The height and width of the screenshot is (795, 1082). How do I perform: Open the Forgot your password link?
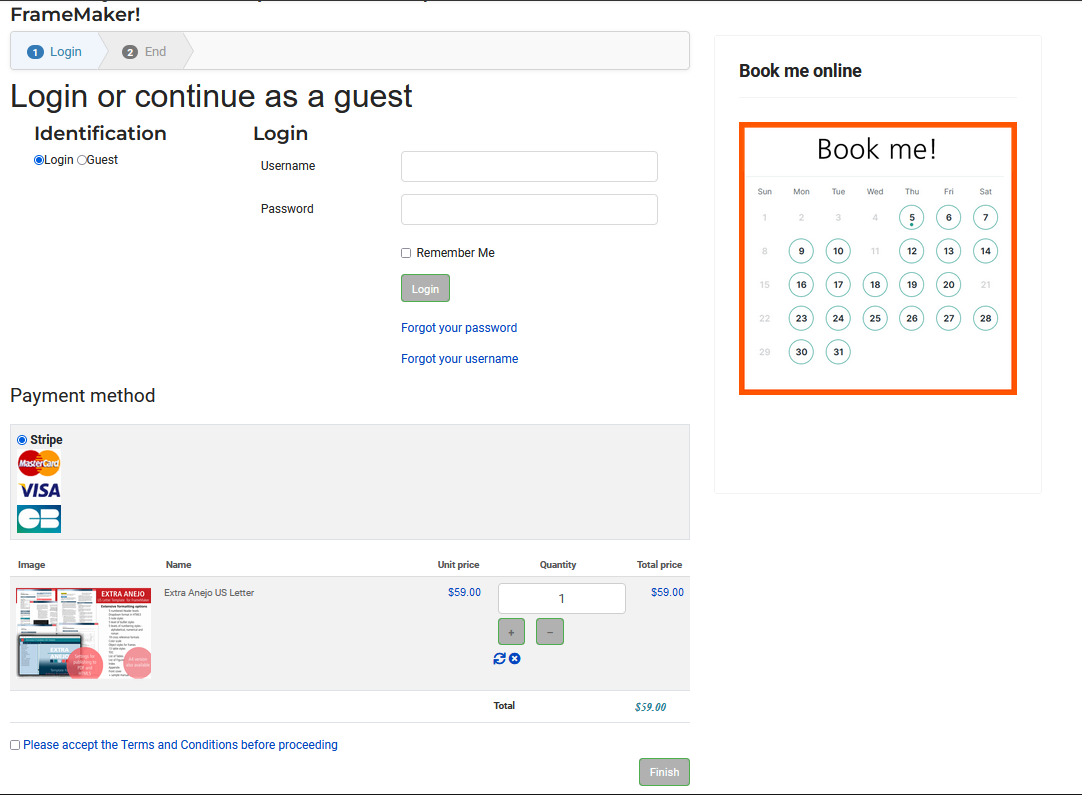(x=459, y=328)
